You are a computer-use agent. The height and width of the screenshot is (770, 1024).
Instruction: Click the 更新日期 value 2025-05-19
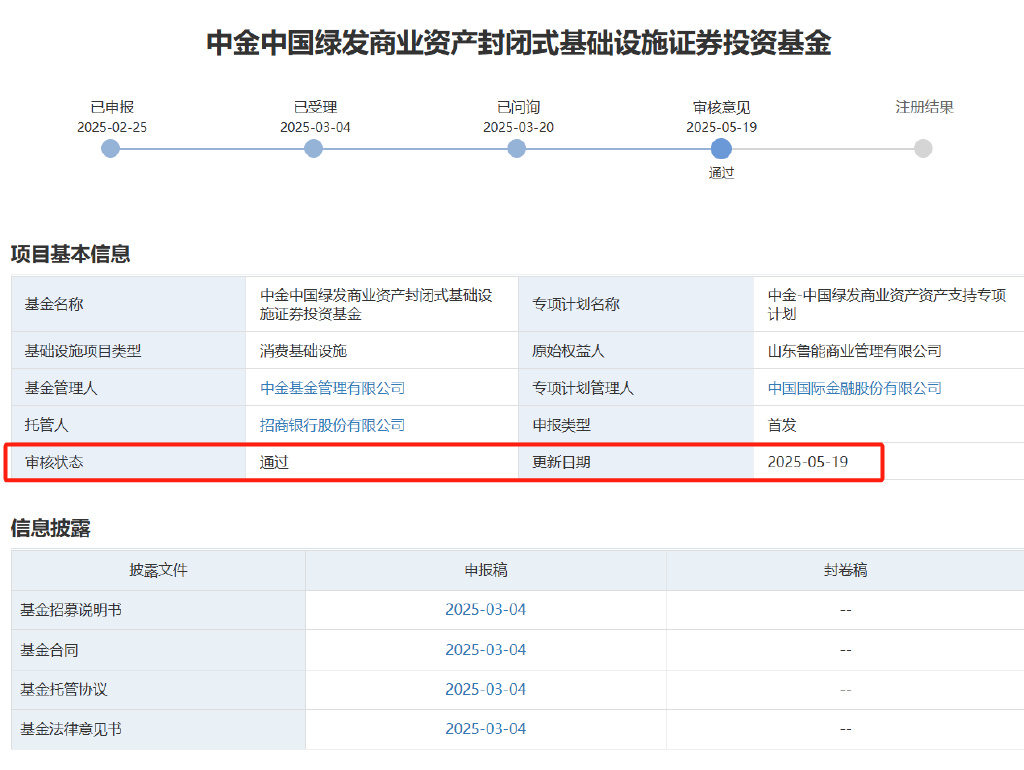(807, 462)
